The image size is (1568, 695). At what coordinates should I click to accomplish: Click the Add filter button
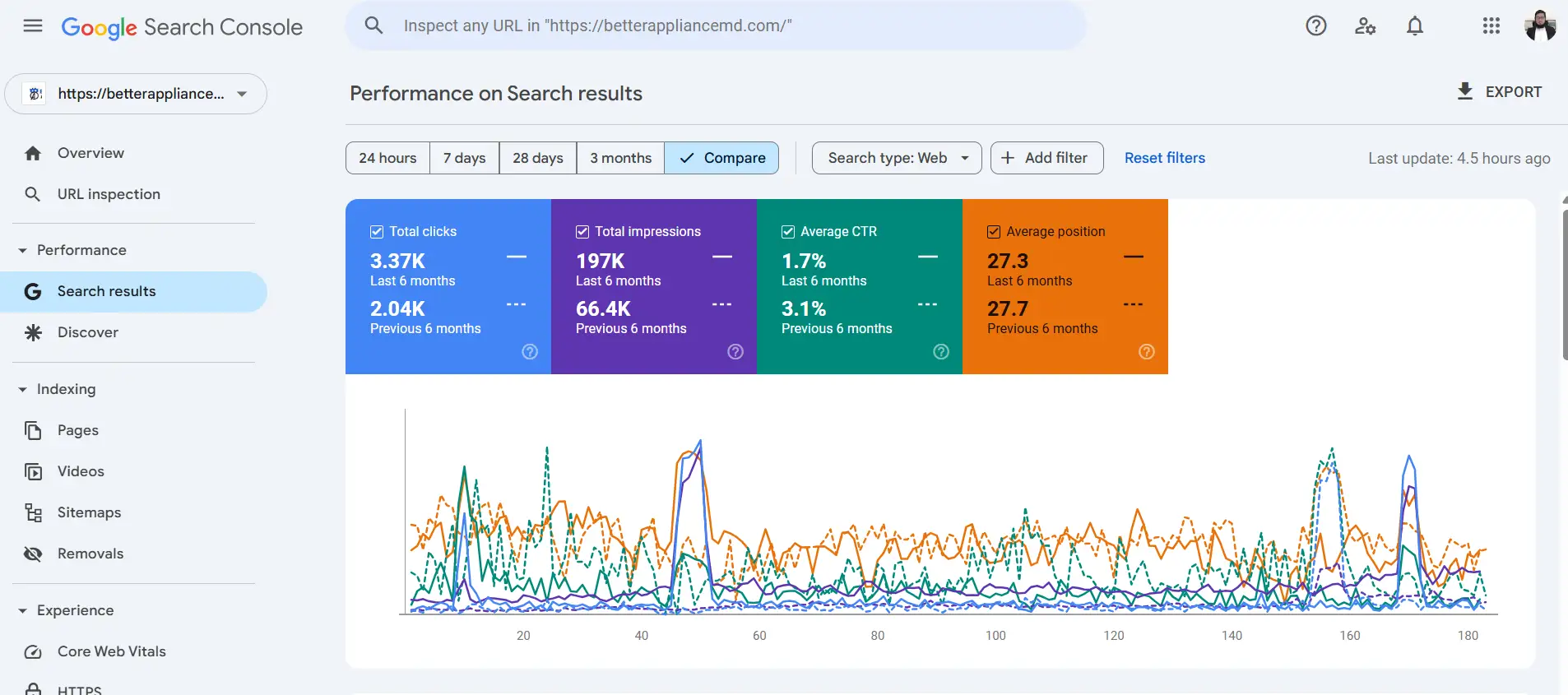click(x=1046, y=158)
